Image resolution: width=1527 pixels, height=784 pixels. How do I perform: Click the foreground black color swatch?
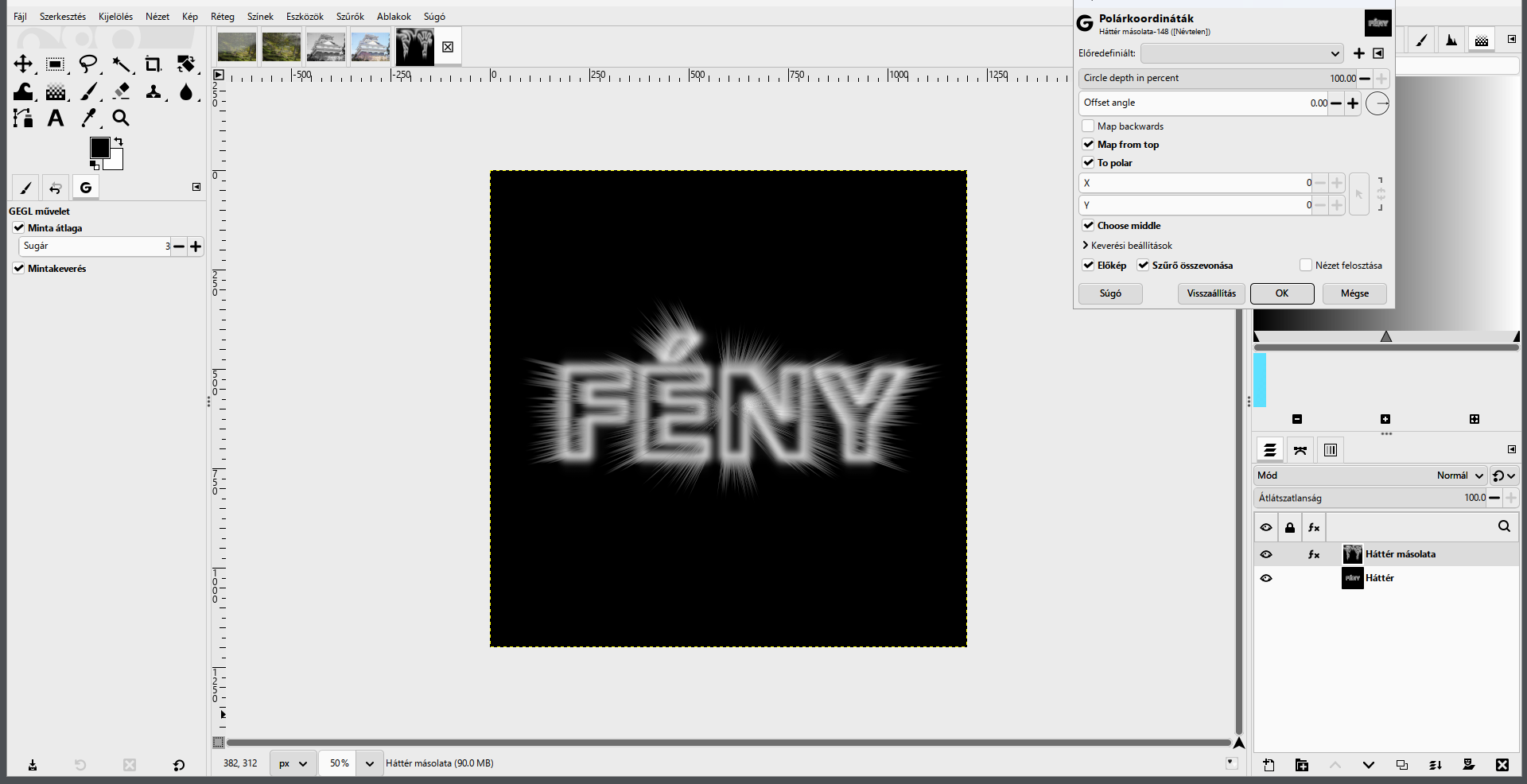(x=99, y=148)
